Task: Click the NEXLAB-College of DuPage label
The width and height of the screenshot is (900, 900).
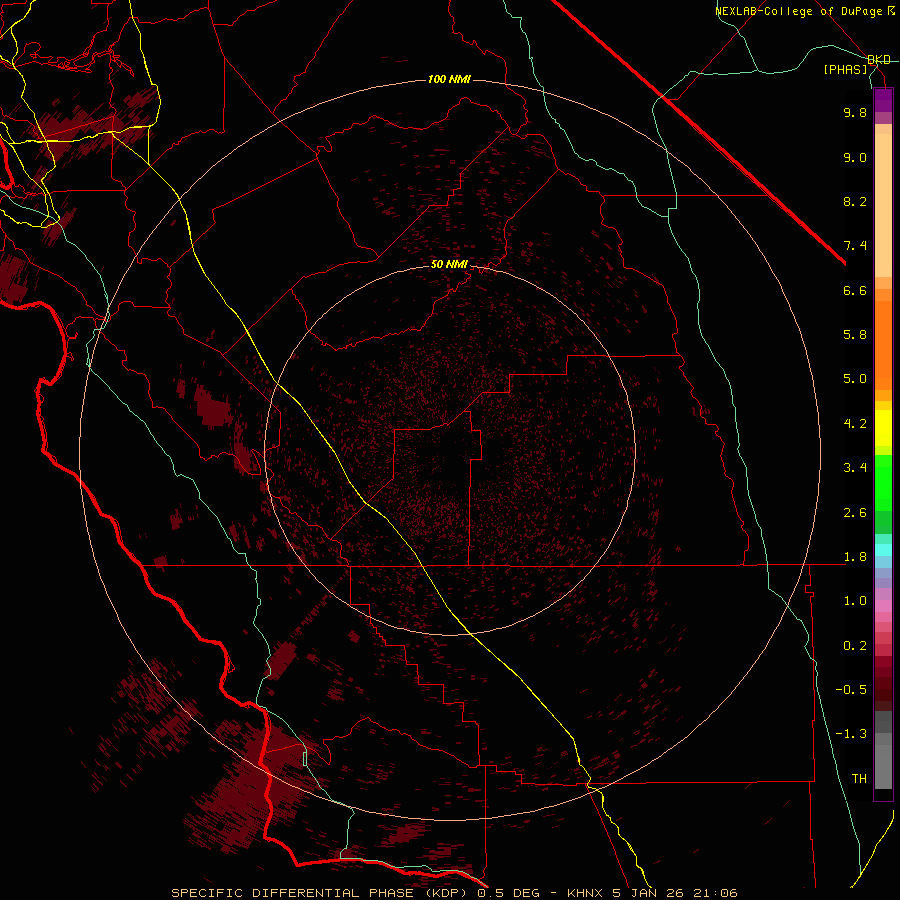Action: click(x=800, y=11)
